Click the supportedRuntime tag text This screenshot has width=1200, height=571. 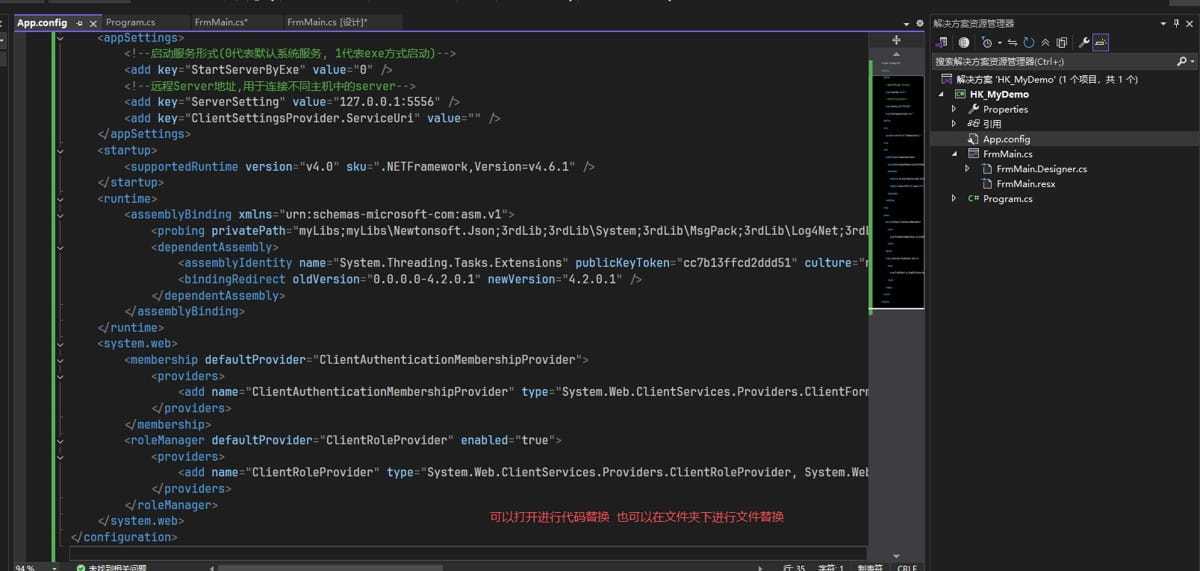coord(185,167)
